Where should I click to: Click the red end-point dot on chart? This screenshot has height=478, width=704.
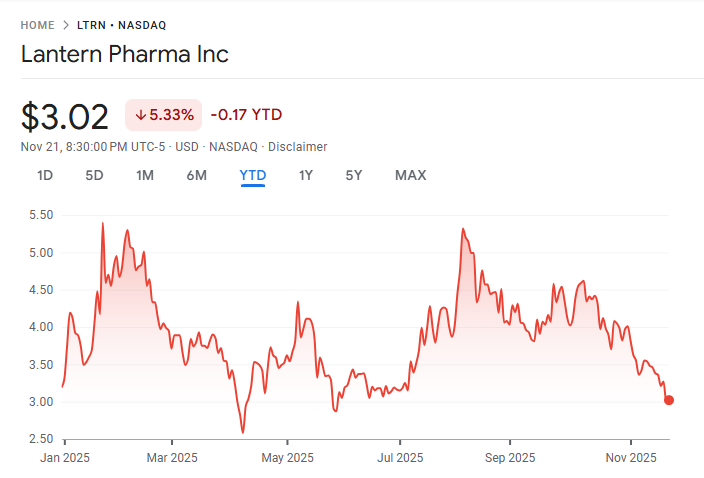tap(669, 400)
